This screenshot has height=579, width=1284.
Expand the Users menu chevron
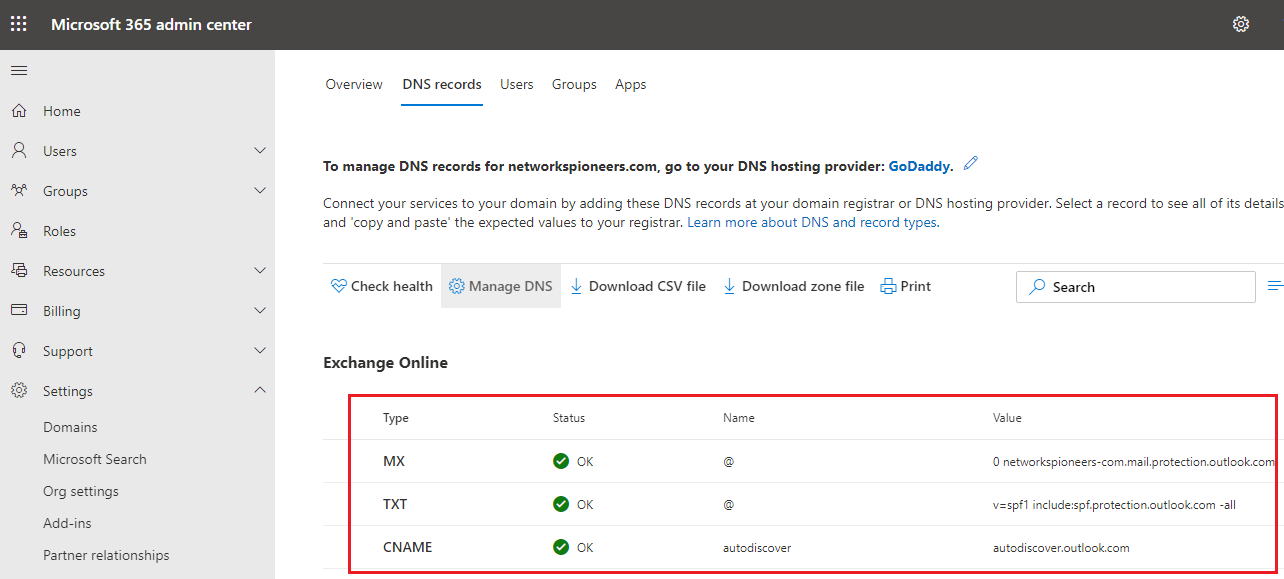click(x=260, y=151)
